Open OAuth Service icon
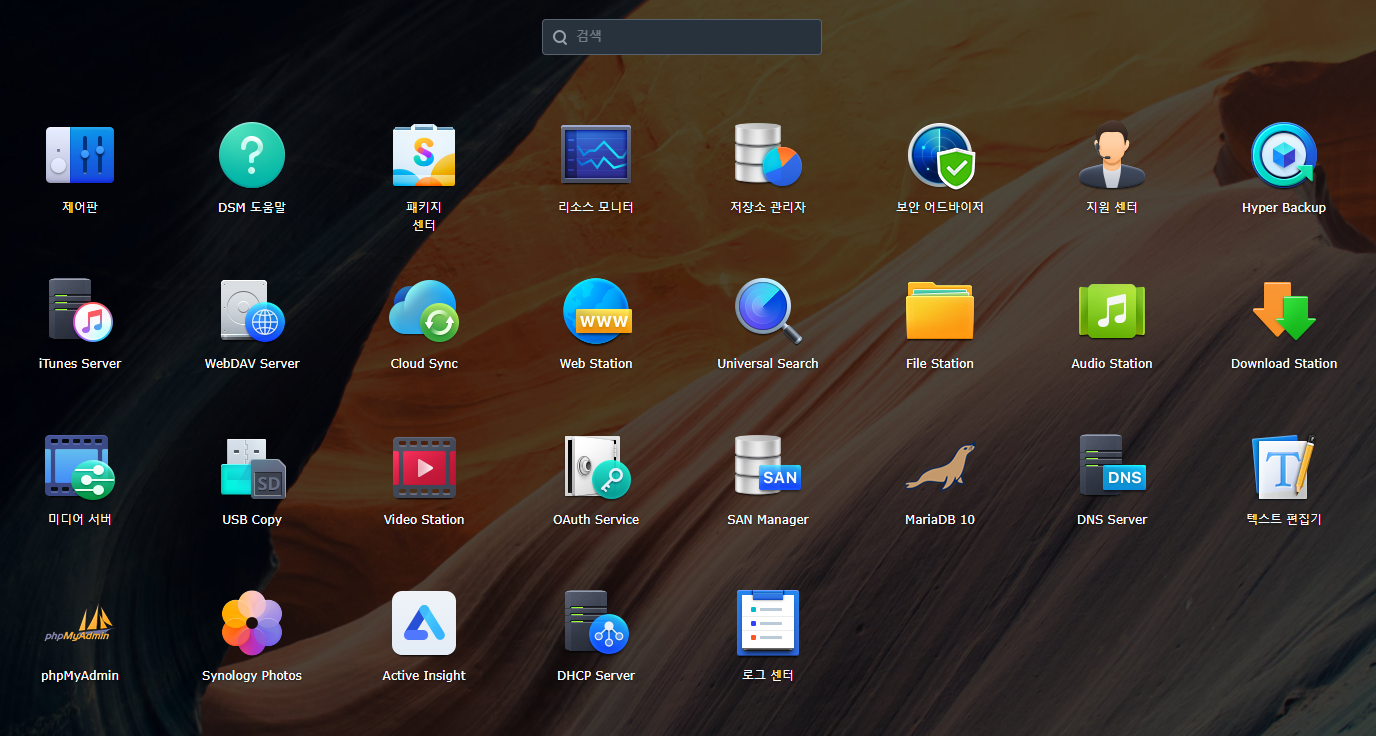 click(596, 467)
